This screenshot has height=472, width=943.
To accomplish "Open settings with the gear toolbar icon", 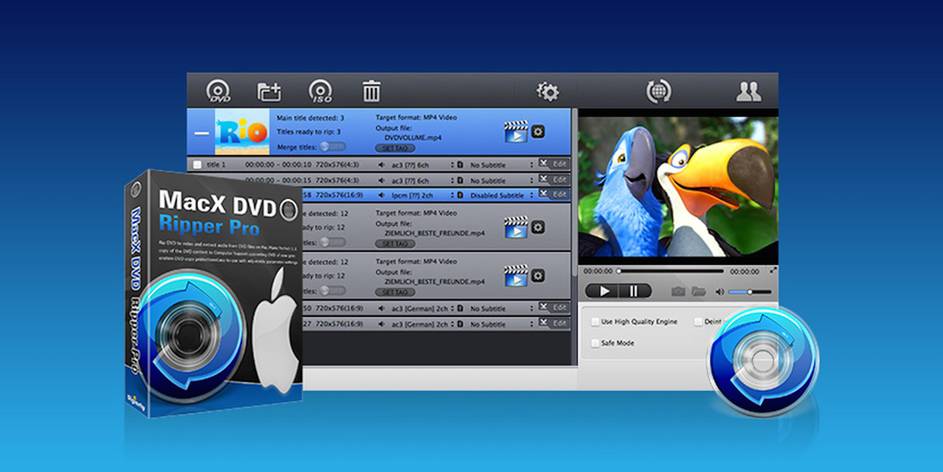I will (x=547, y=91).
